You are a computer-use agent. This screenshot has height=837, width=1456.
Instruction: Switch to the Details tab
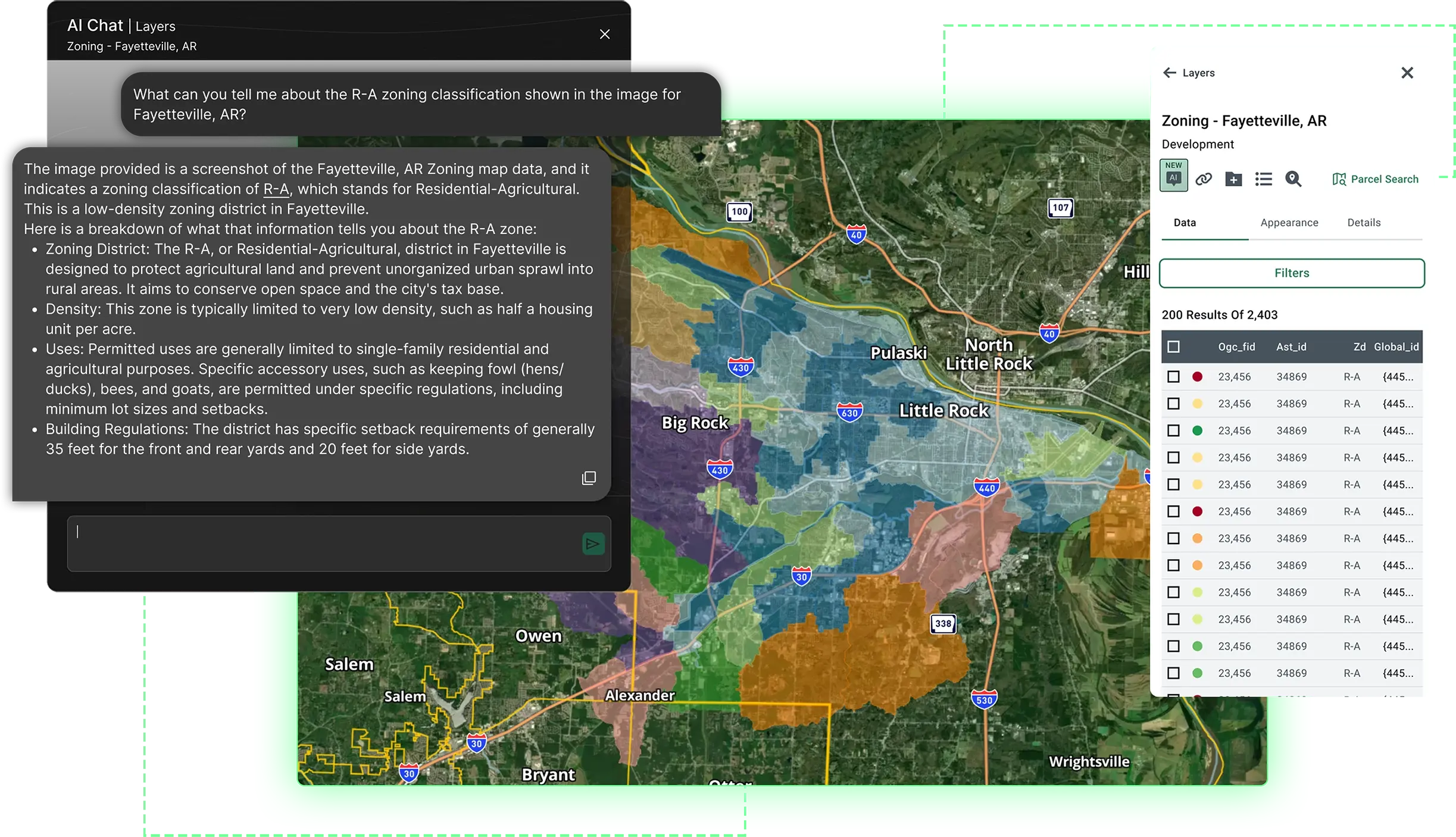tap(1364, 223)
